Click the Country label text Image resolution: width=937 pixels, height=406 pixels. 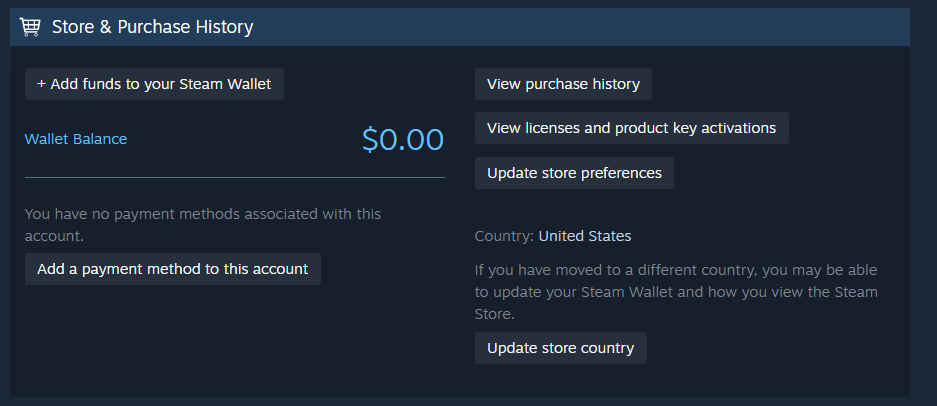pyautogui.click(x=504, y=236)
